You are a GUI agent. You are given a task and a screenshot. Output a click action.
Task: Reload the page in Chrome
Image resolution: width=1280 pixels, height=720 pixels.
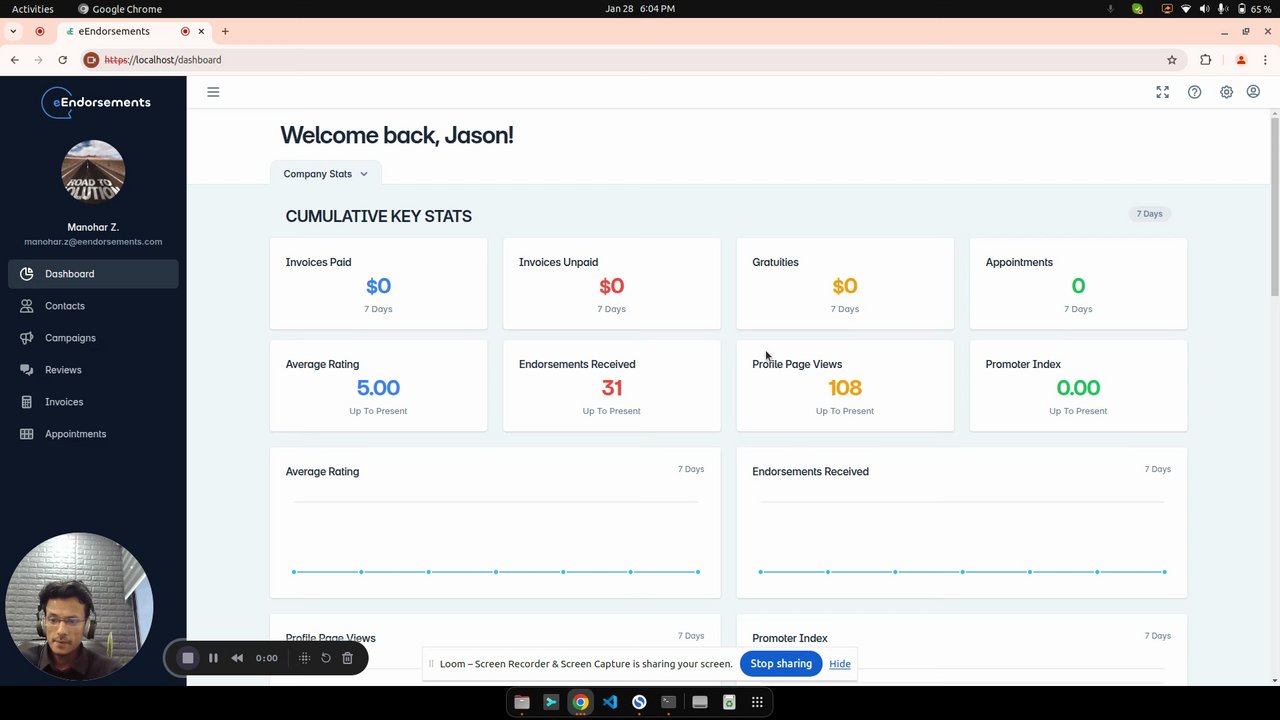62,60
